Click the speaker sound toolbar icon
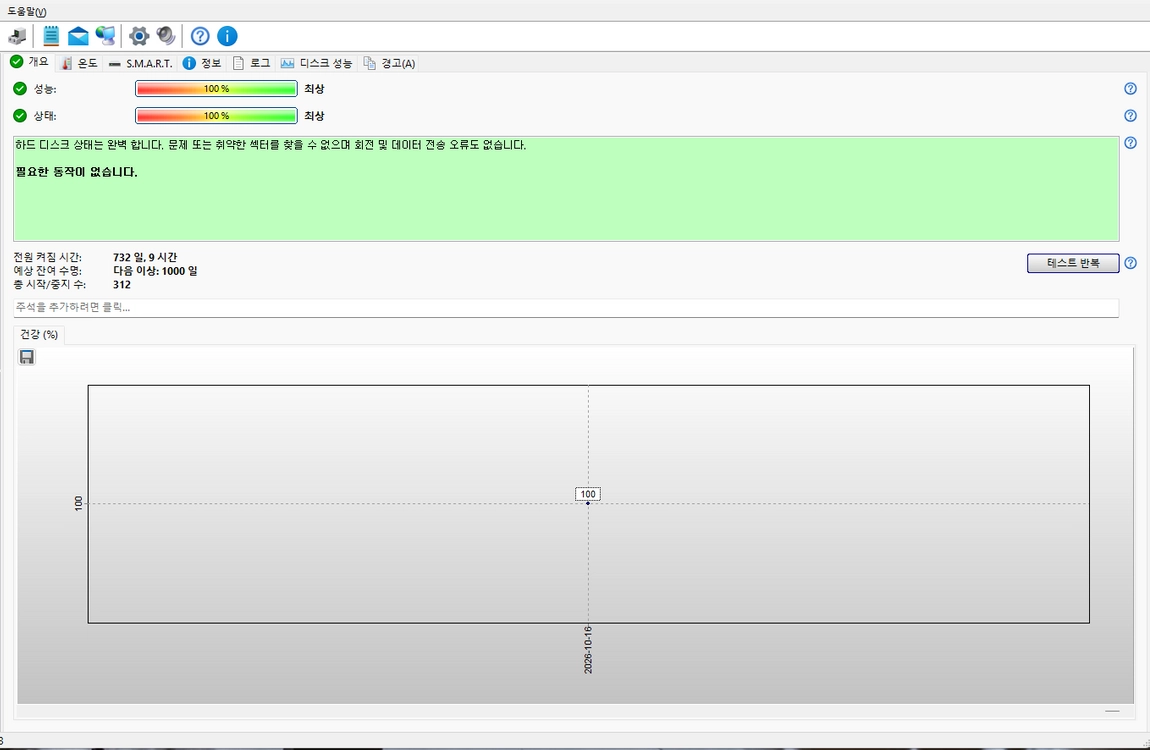The image size is (1150, 750). pyautogui.click(x=166, y=36)
